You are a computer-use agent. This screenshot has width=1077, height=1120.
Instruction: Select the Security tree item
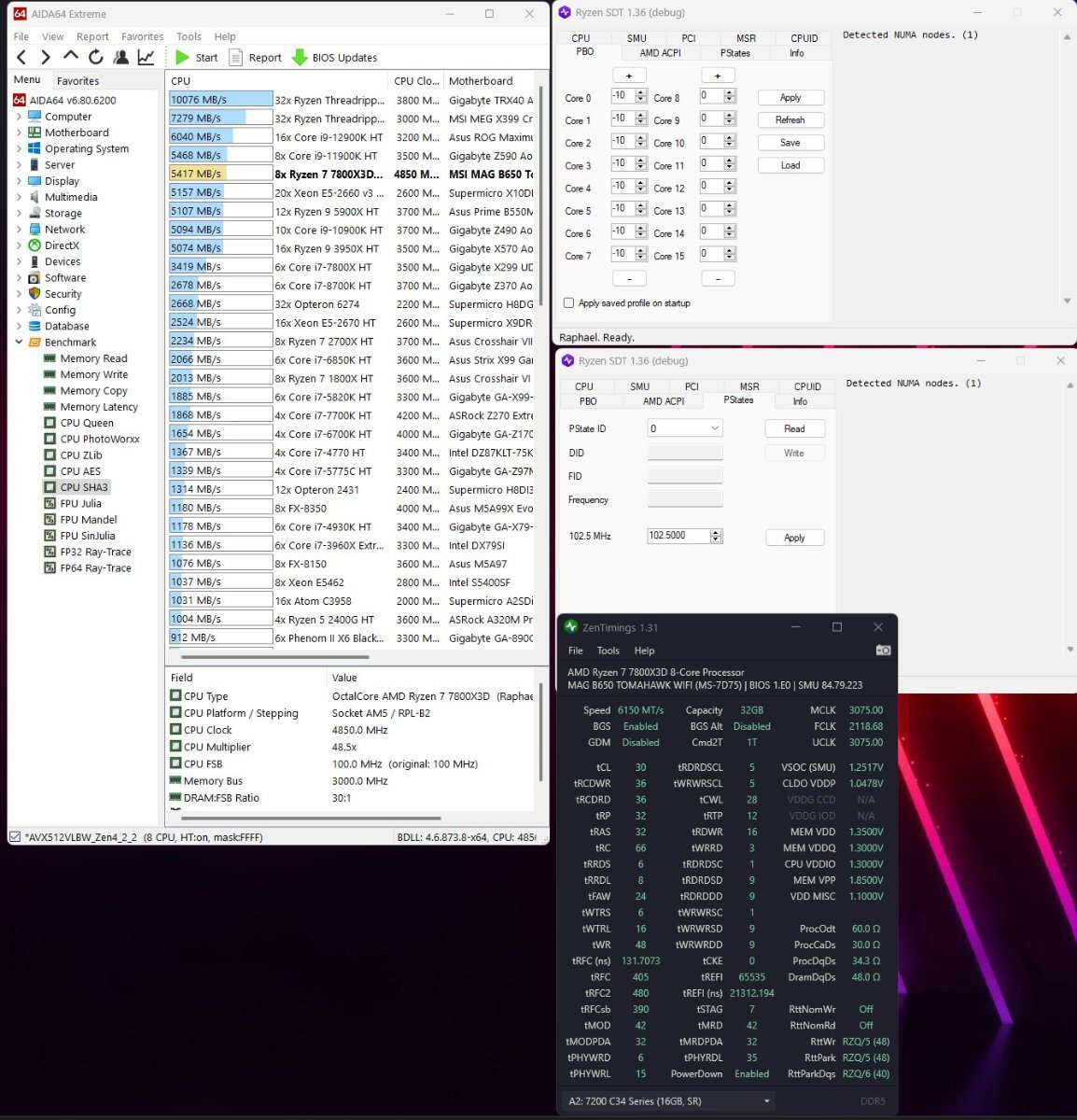(x=63, y=294)
